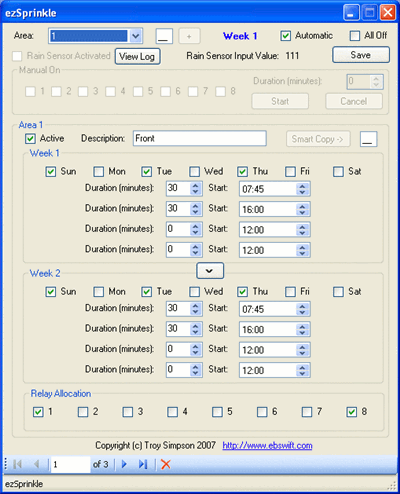Screen dimensions: 400x494
Task: Jump to last record in navigator
Action: coord(143,464)
